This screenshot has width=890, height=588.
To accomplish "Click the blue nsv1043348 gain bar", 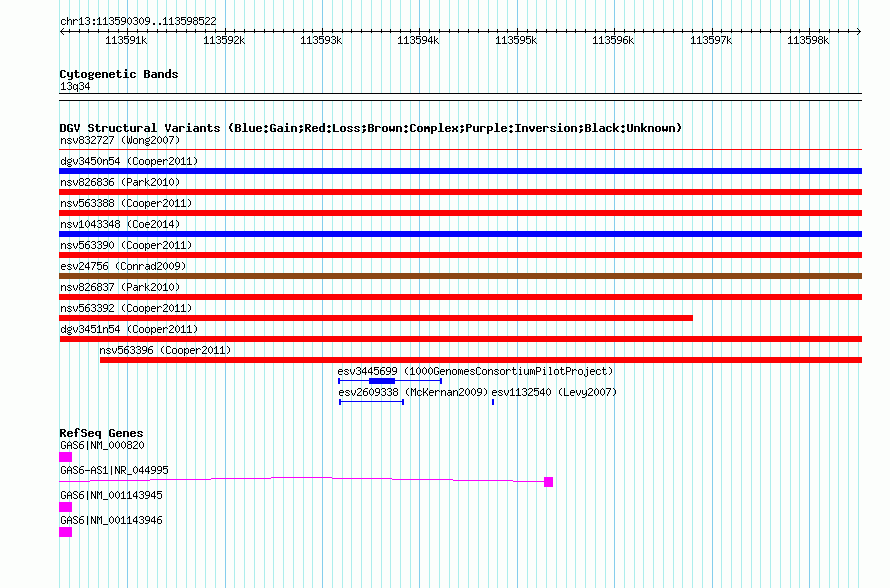I will coord(460,234).
